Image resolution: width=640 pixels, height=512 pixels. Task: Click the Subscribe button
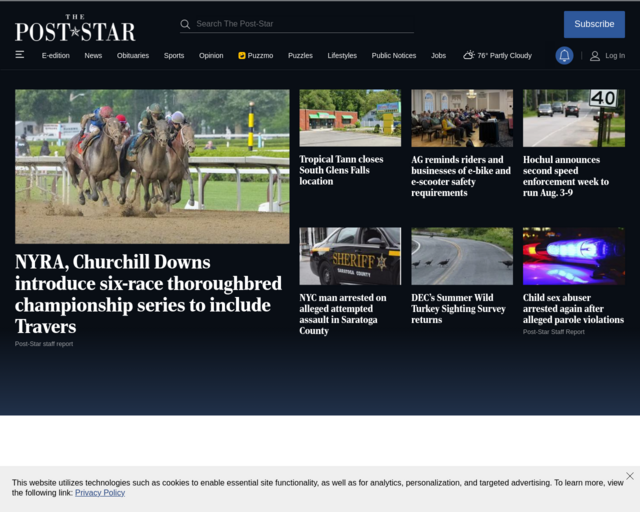(594, 24)
